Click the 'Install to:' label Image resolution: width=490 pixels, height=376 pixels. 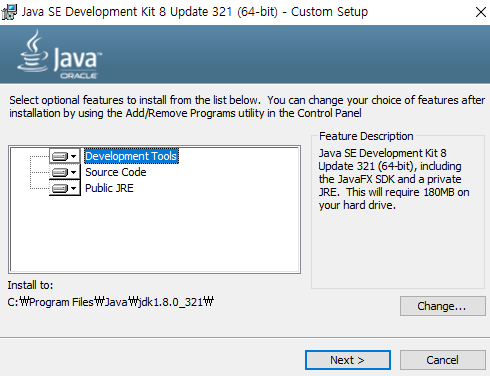(x=30, y=285)
